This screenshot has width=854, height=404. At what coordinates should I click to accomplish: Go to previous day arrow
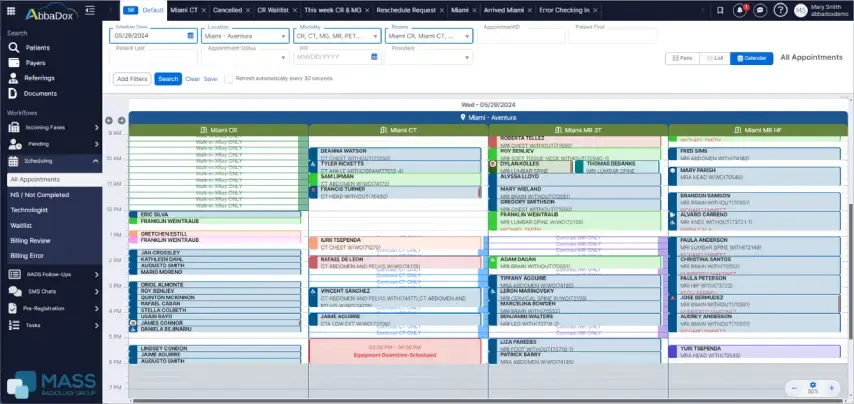(109, 120)
